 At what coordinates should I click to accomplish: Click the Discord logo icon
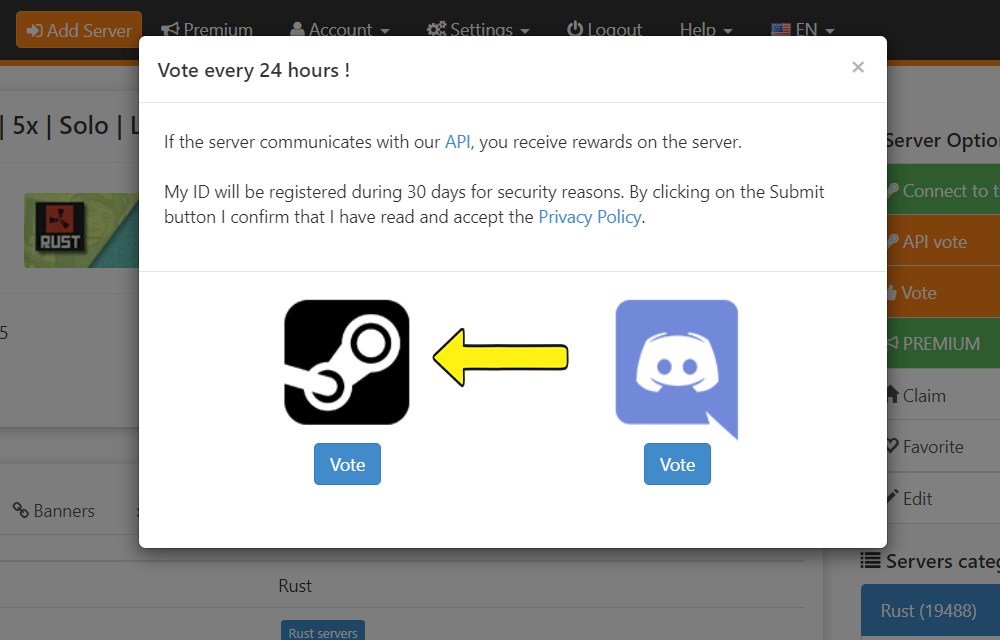(x=677, y=369)
